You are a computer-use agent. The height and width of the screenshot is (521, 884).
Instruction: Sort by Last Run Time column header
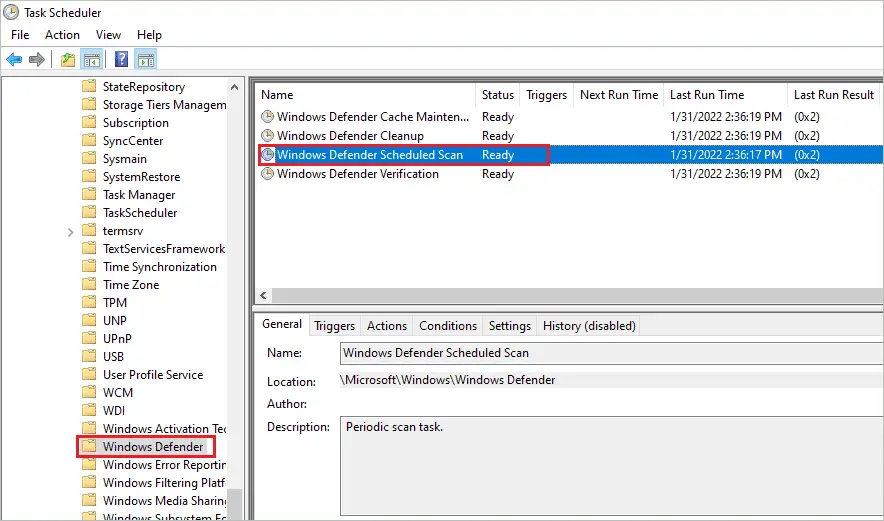[726, 95]
